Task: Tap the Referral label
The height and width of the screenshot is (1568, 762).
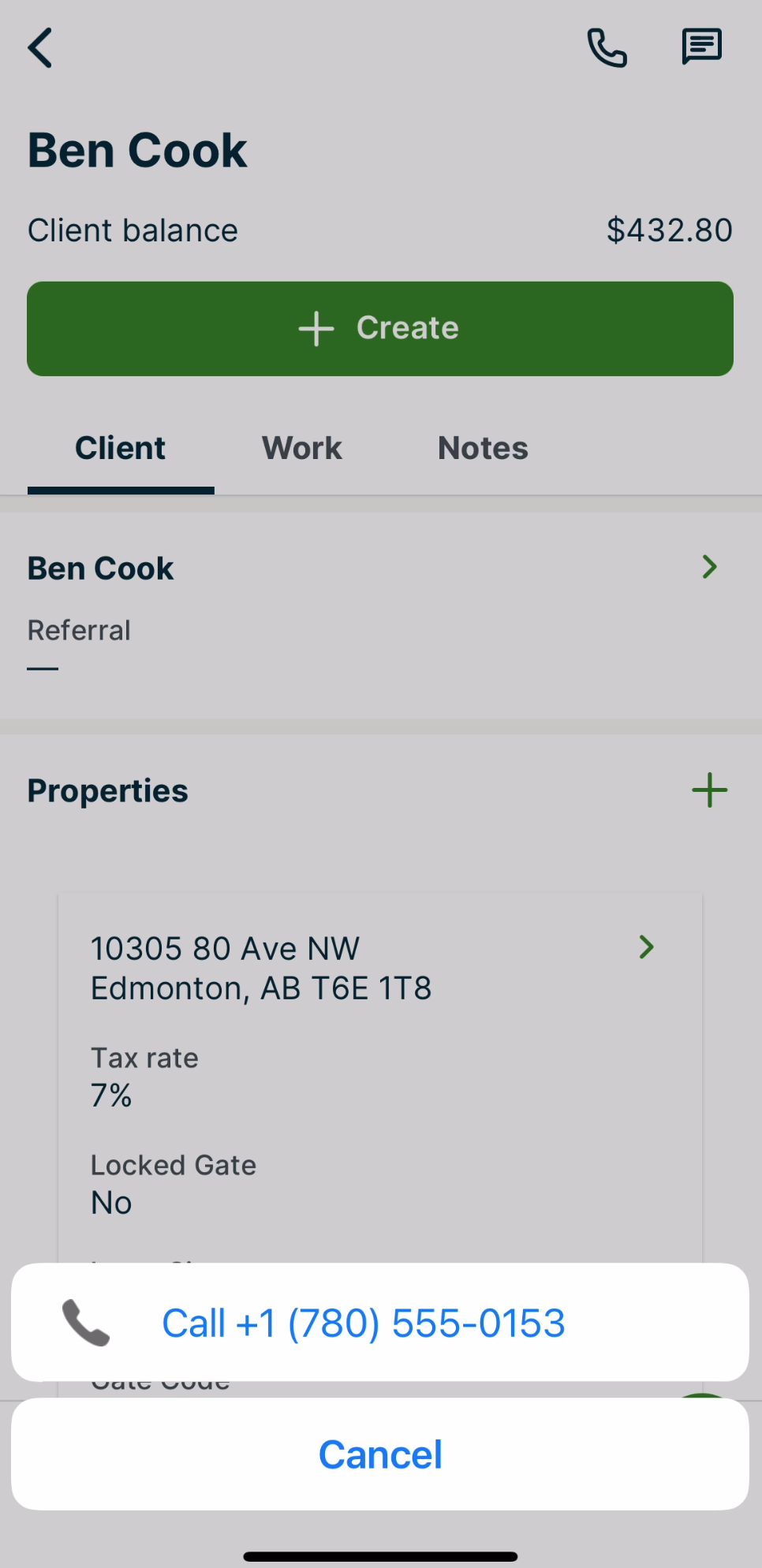Action: (x=79, y=630)
